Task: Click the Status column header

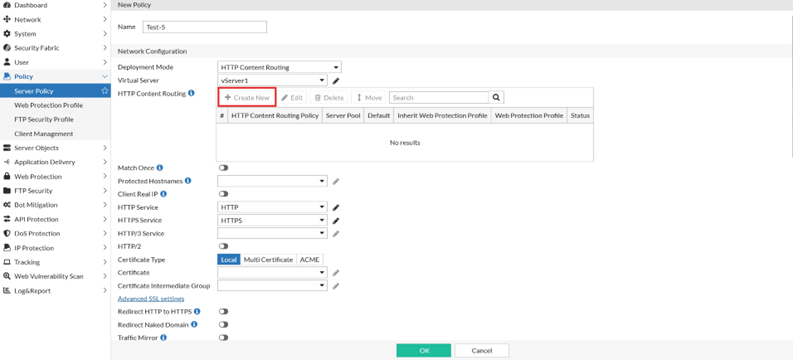Action: (x=580, y=115)
